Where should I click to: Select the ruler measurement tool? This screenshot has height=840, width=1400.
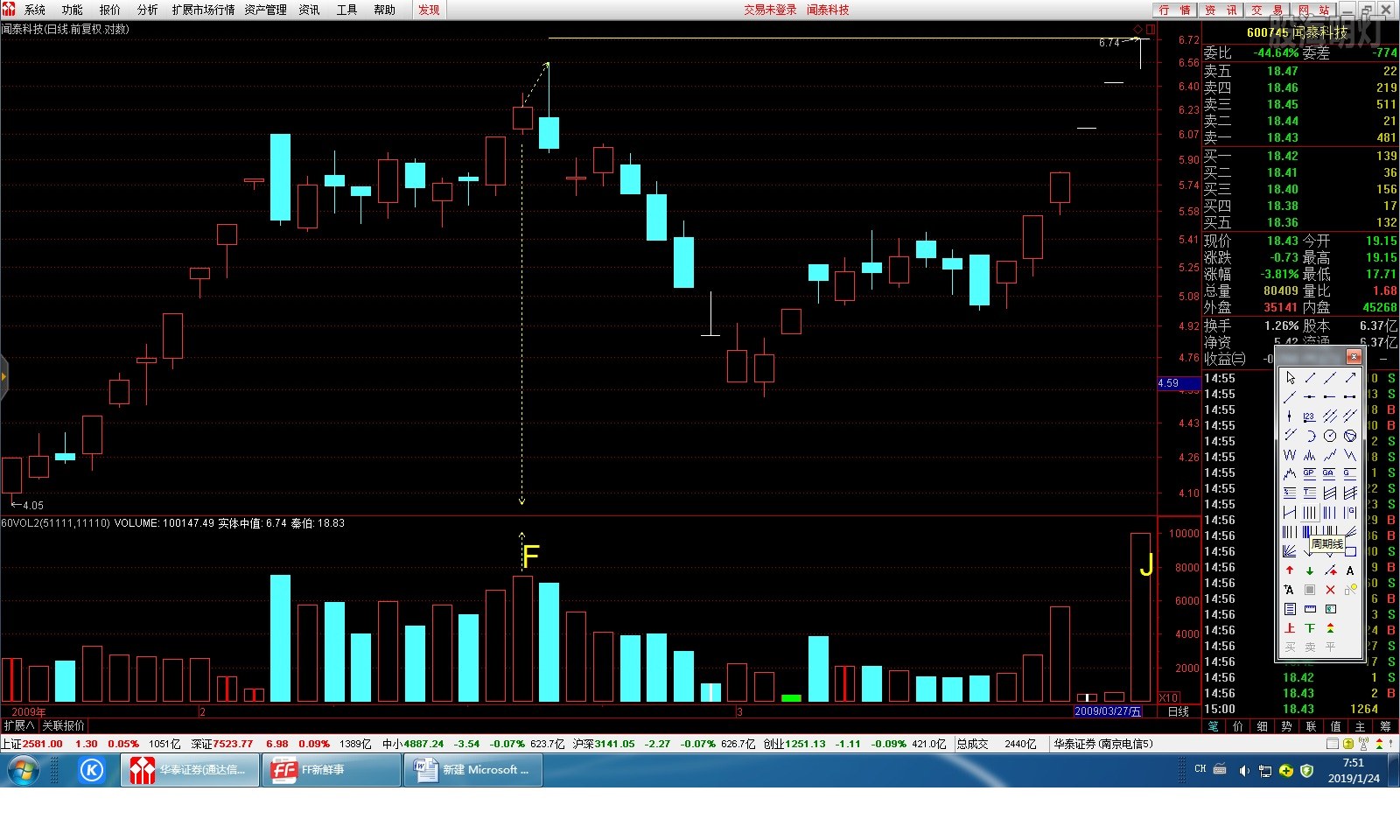click(x=1310, y=608)
